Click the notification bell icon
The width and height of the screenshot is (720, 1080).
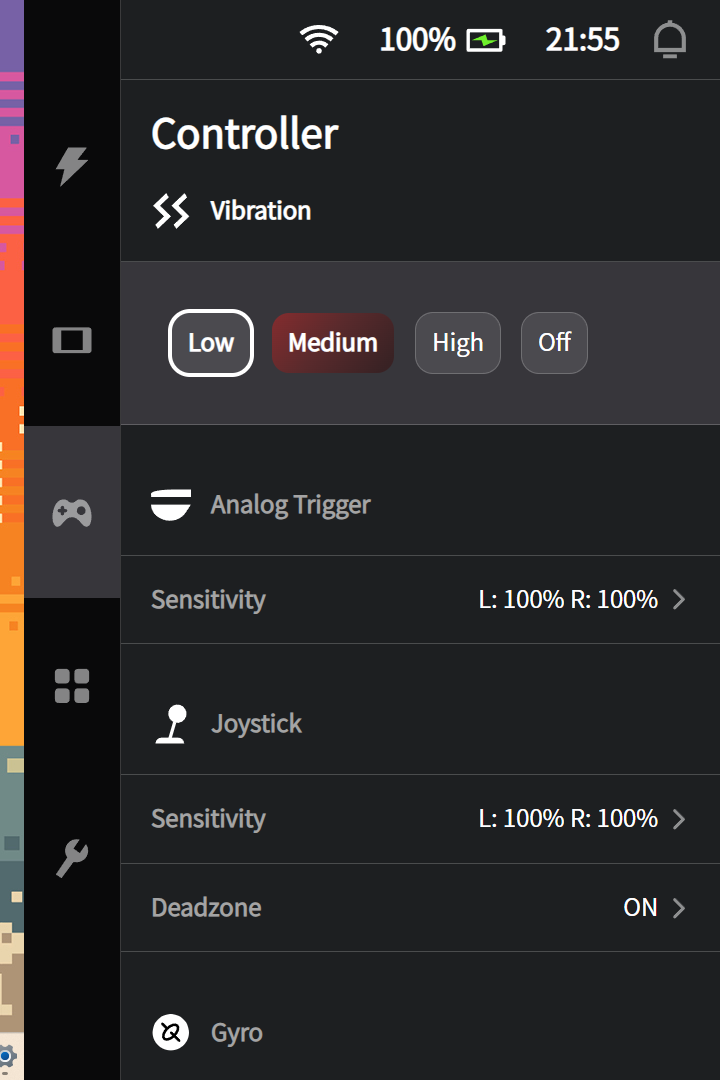pos(670,40)
